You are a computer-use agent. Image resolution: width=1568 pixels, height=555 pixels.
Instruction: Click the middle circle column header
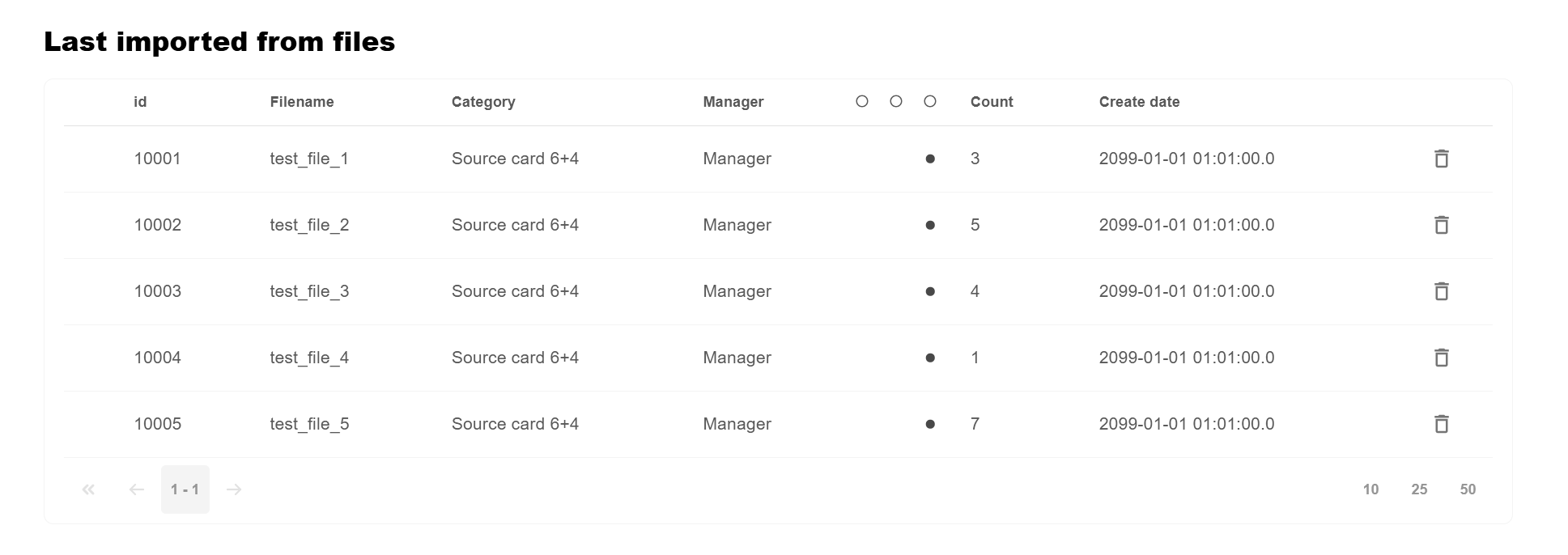[x=896, y=102]
